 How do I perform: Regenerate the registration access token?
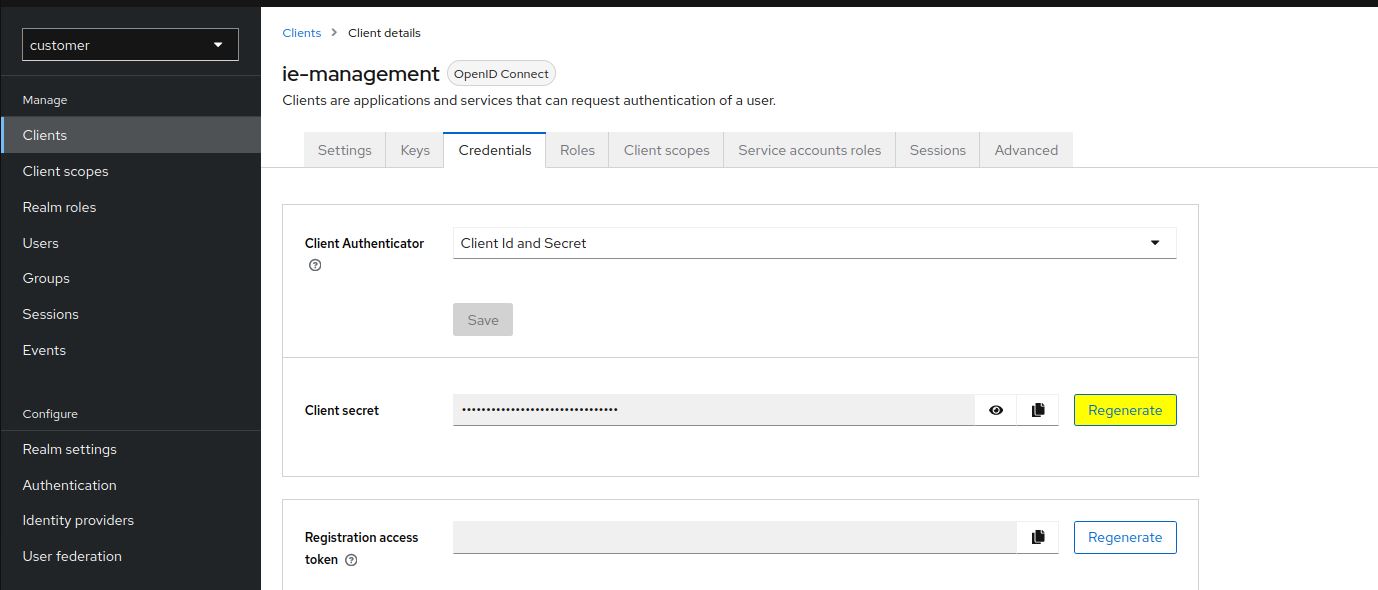click(x=1125, y=537)
